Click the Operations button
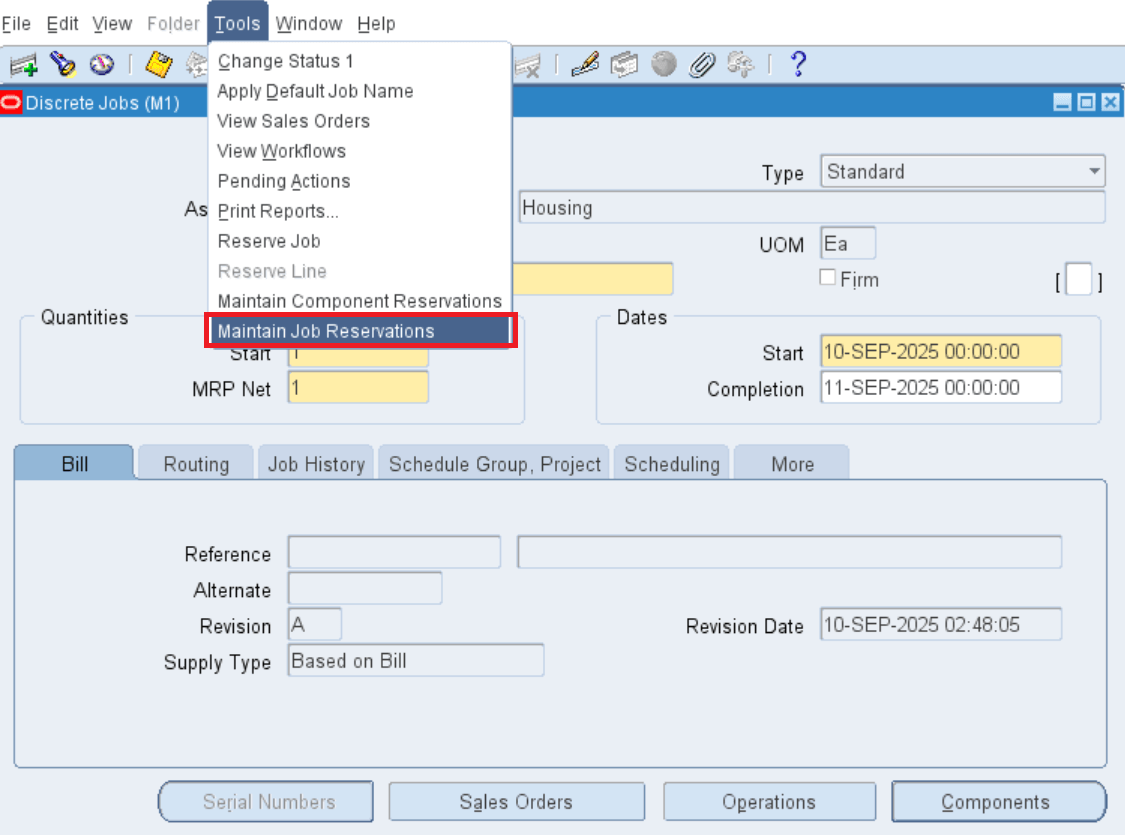1125x835 pixels. click(769, 801)
